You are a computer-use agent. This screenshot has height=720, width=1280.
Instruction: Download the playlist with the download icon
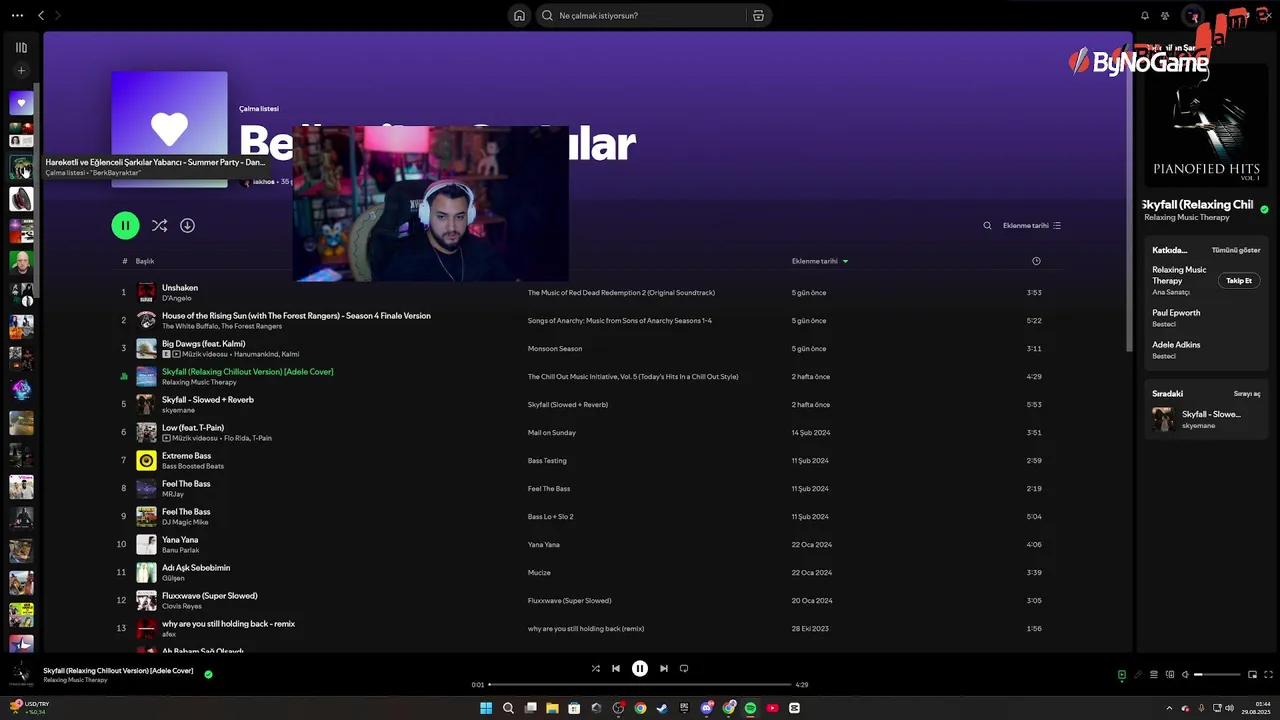187,225
